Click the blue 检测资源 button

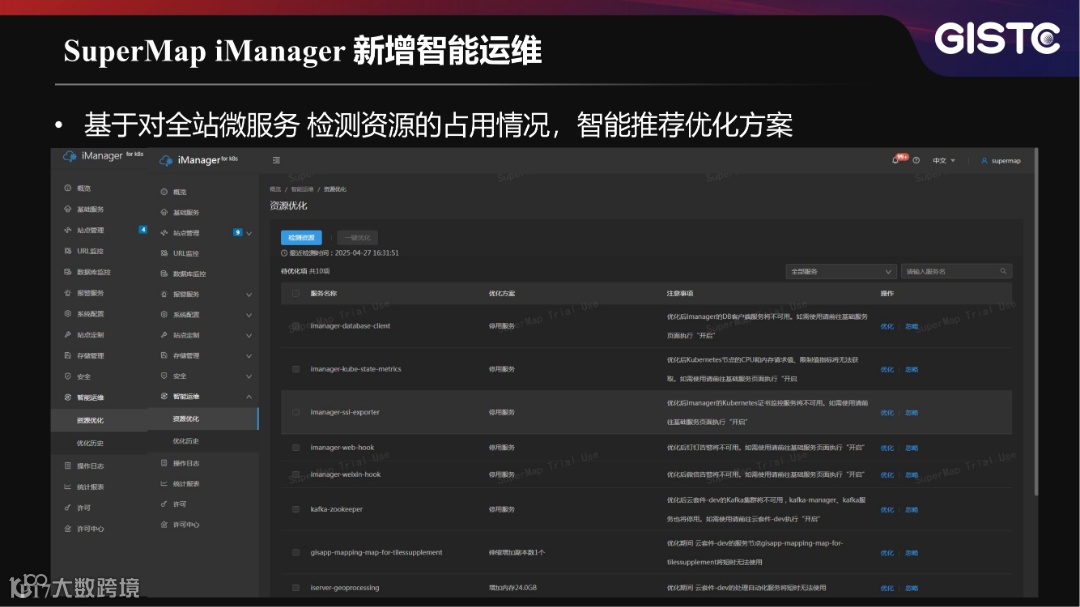coord(301,238)
